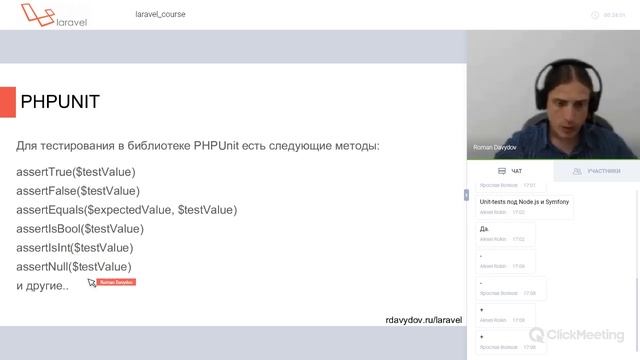Screen dimensions: 640x360
Task: Click the assertNull($testValue) line
Action: (x=74, y=267)
